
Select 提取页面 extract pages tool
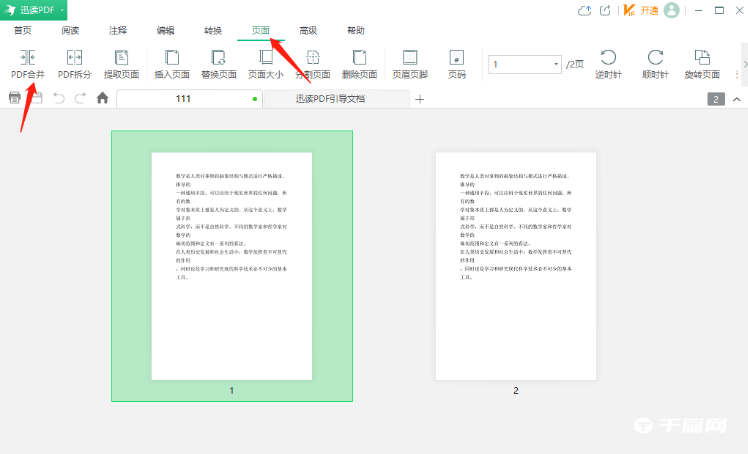coord(122,64)
